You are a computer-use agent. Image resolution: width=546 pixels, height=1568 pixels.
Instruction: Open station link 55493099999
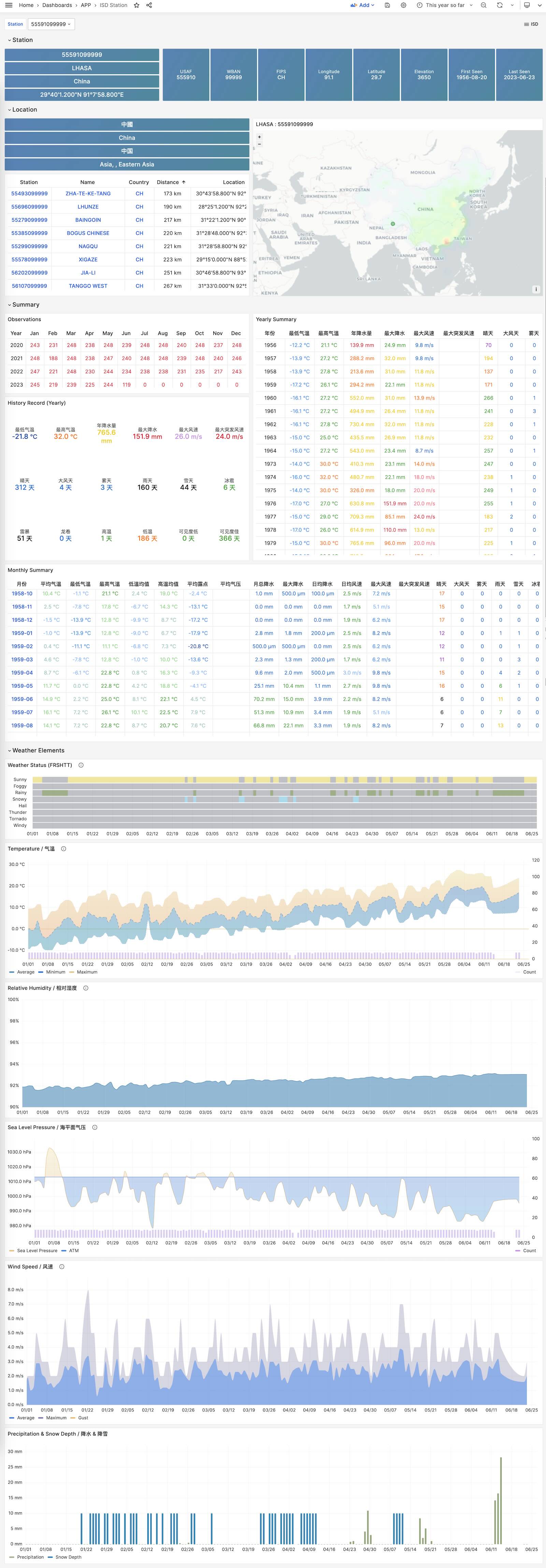29,193
